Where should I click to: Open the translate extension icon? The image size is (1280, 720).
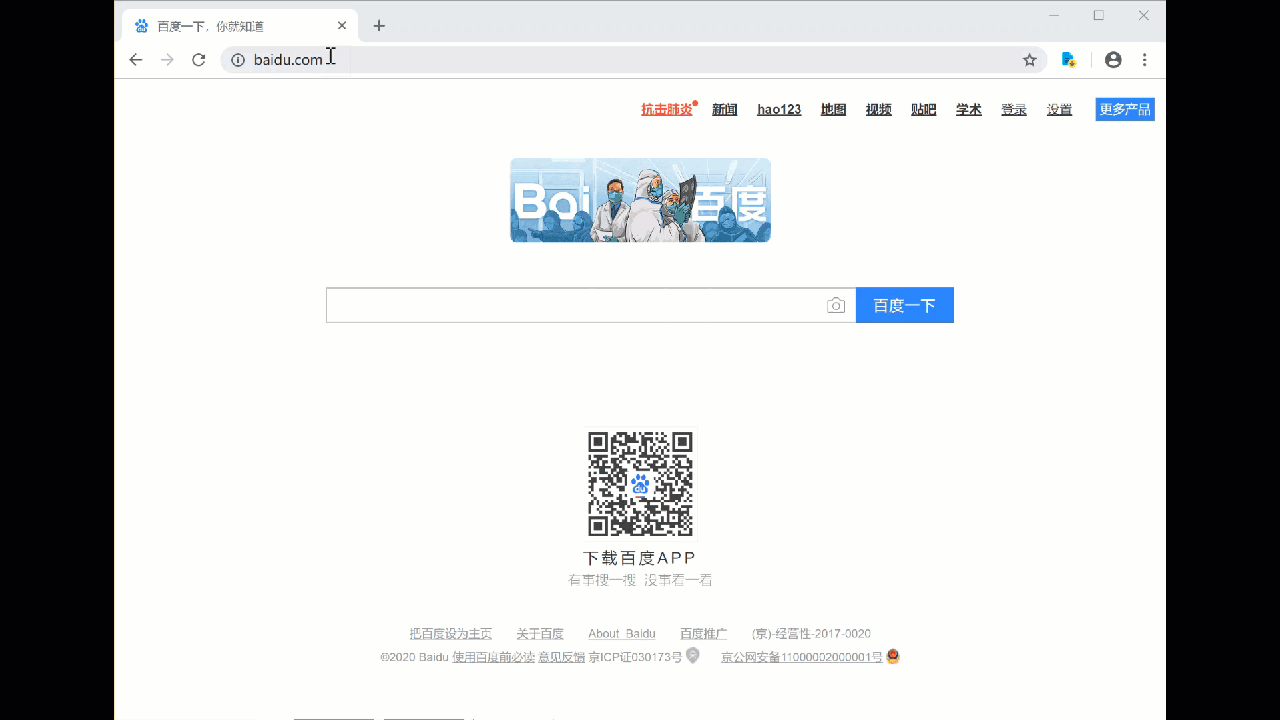pos(1068,60)
